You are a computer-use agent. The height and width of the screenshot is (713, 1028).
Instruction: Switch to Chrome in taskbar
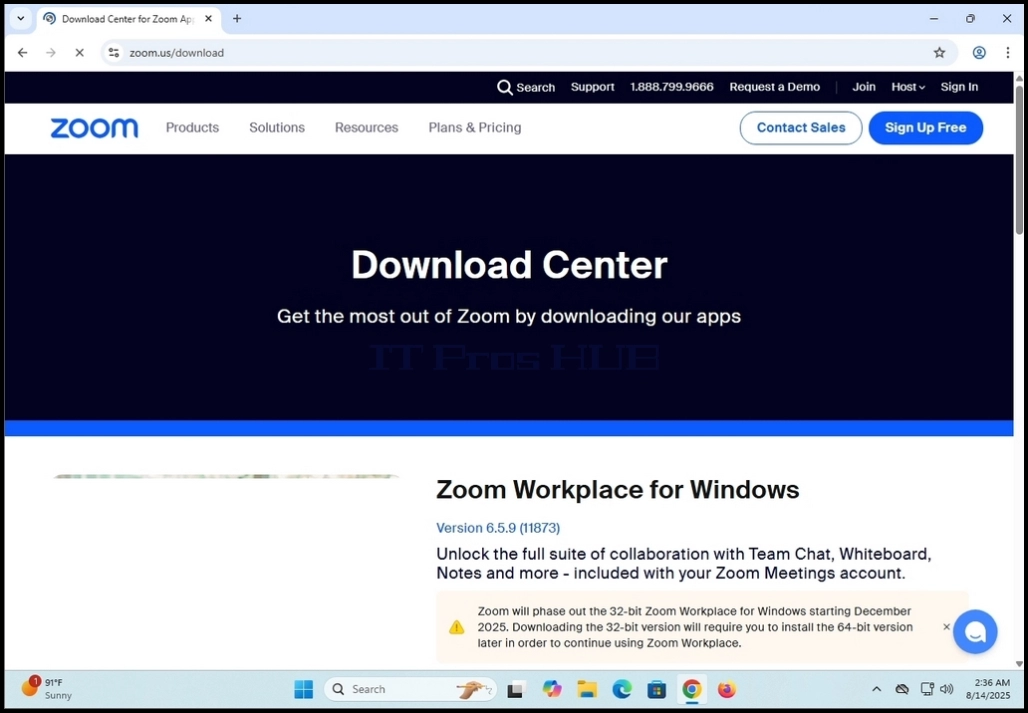click(691, 689)
